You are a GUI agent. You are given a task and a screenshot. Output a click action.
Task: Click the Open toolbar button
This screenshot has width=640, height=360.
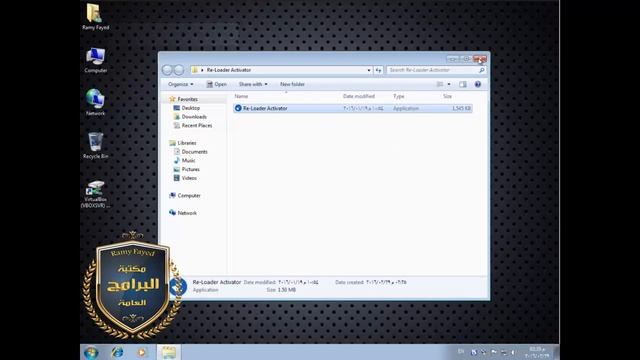click(x=216, y=84)
